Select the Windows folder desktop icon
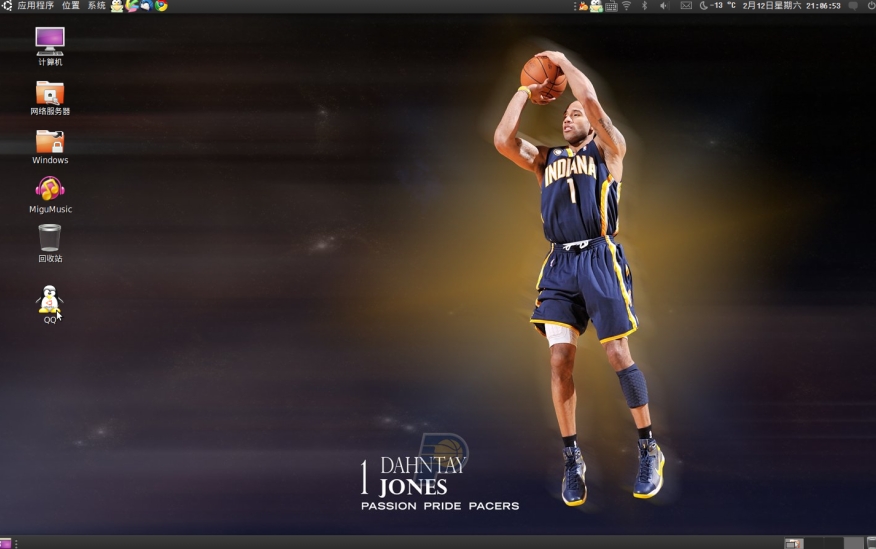This screenshot has width=876, height=549. (50, 147)
